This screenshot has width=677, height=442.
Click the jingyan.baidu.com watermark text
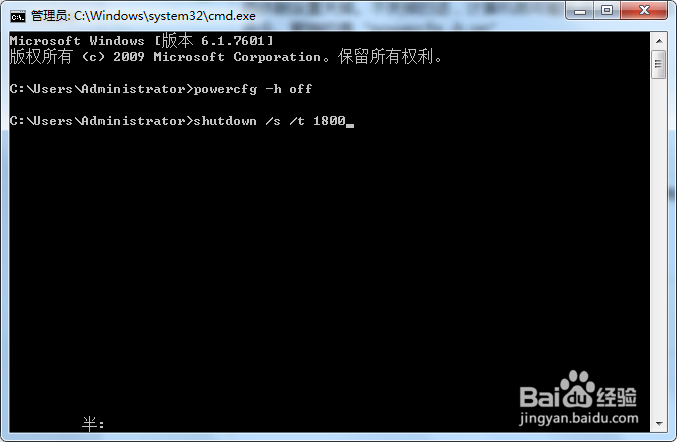[x=579, y=418]
